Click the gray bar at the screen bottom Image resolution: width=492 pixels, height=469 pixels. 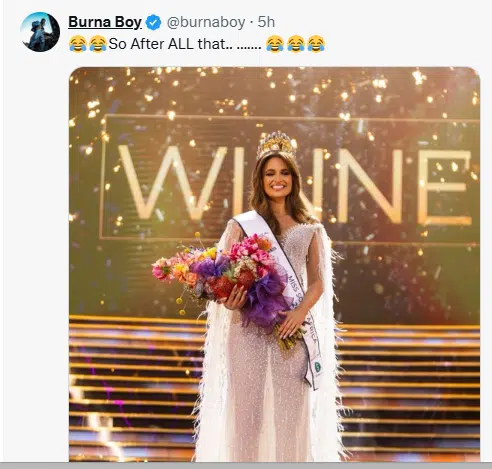246,465
